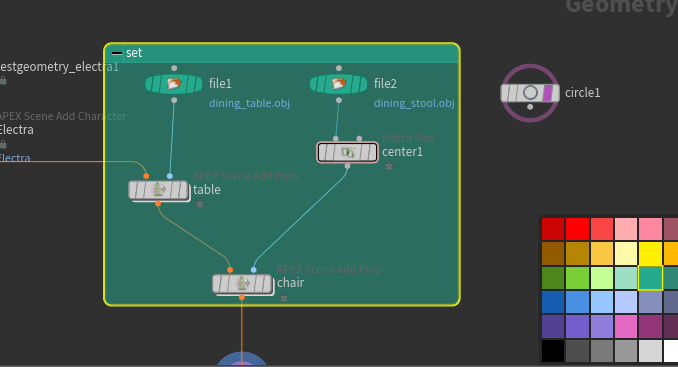This screenshot has width=678, height=367.
Task: Pick the teal green color swatch
Action: click(650, 278)
